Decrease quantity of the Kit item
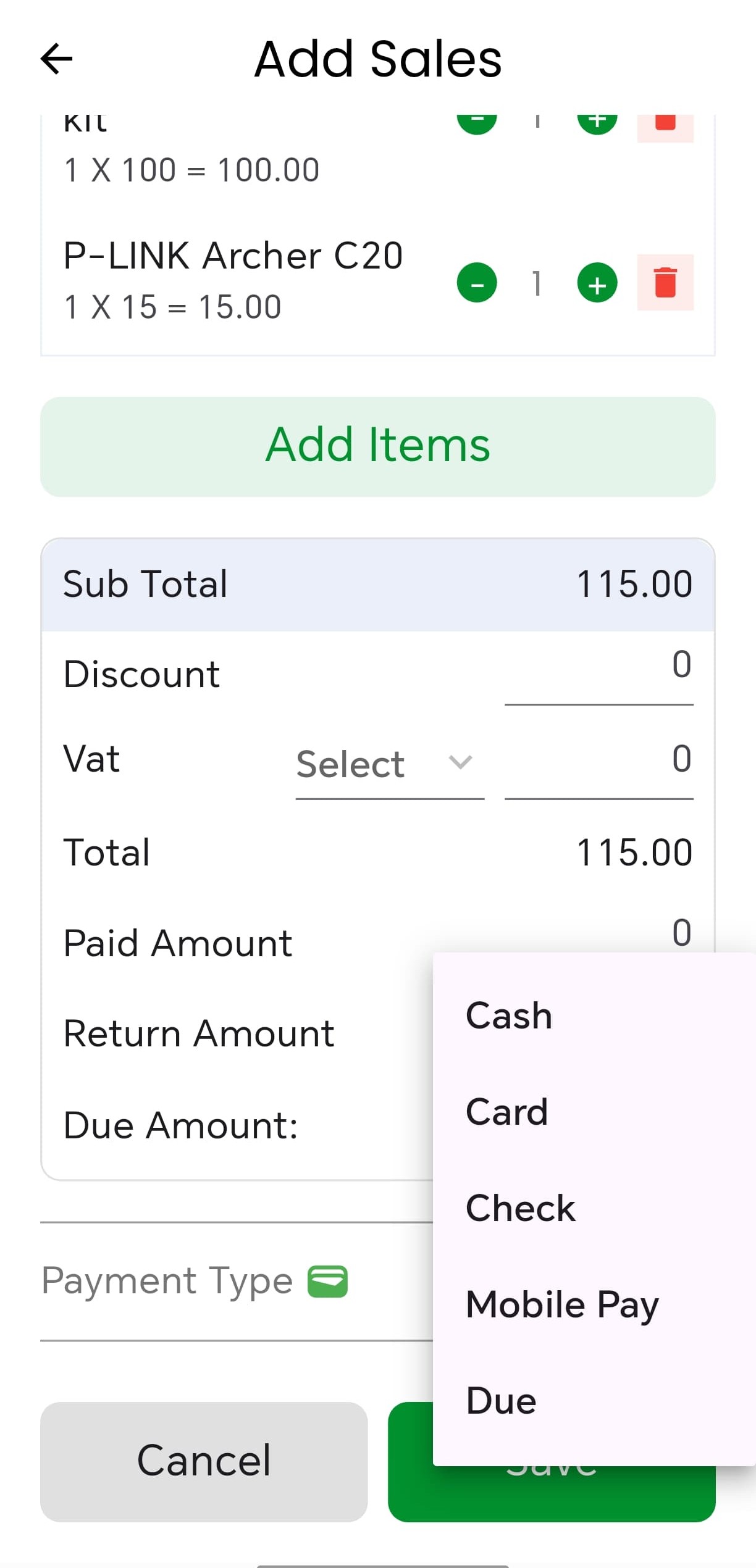The width and height of the screenshot is (756, 1568). point(476,122)
